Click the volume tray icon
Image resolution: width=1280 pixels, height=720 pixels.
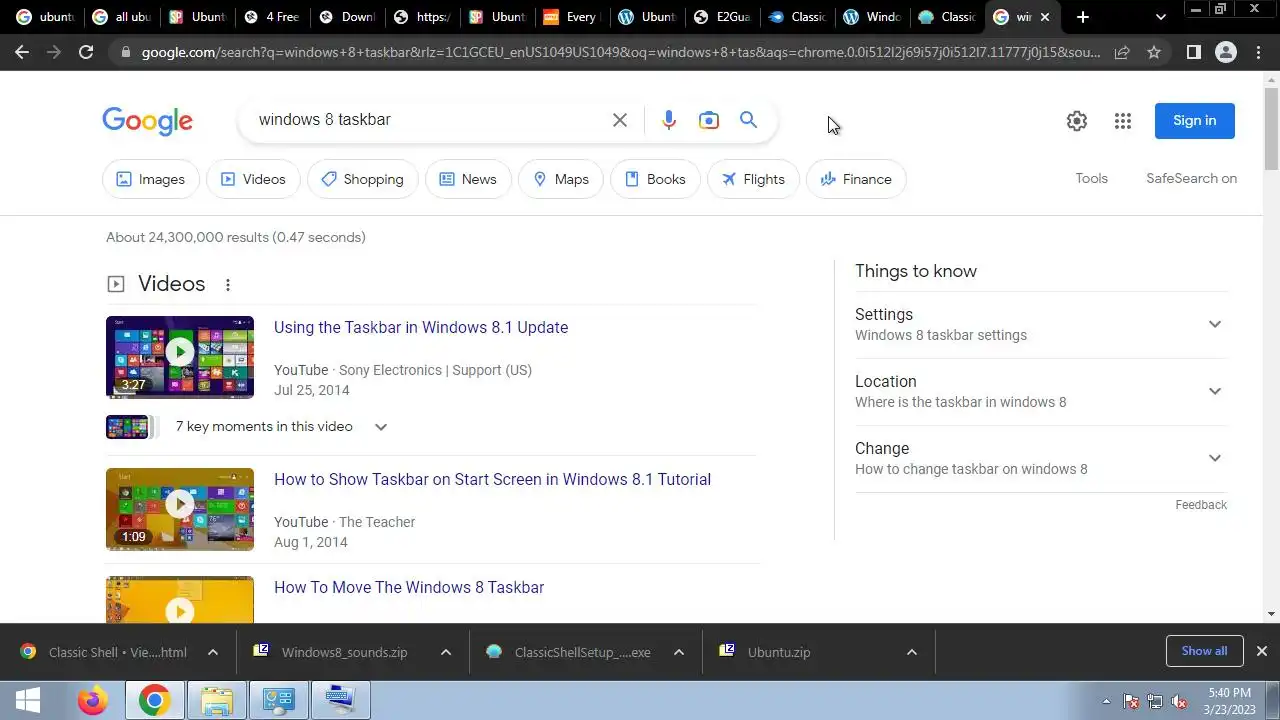pyautogui.click(x=1179, y=701)
